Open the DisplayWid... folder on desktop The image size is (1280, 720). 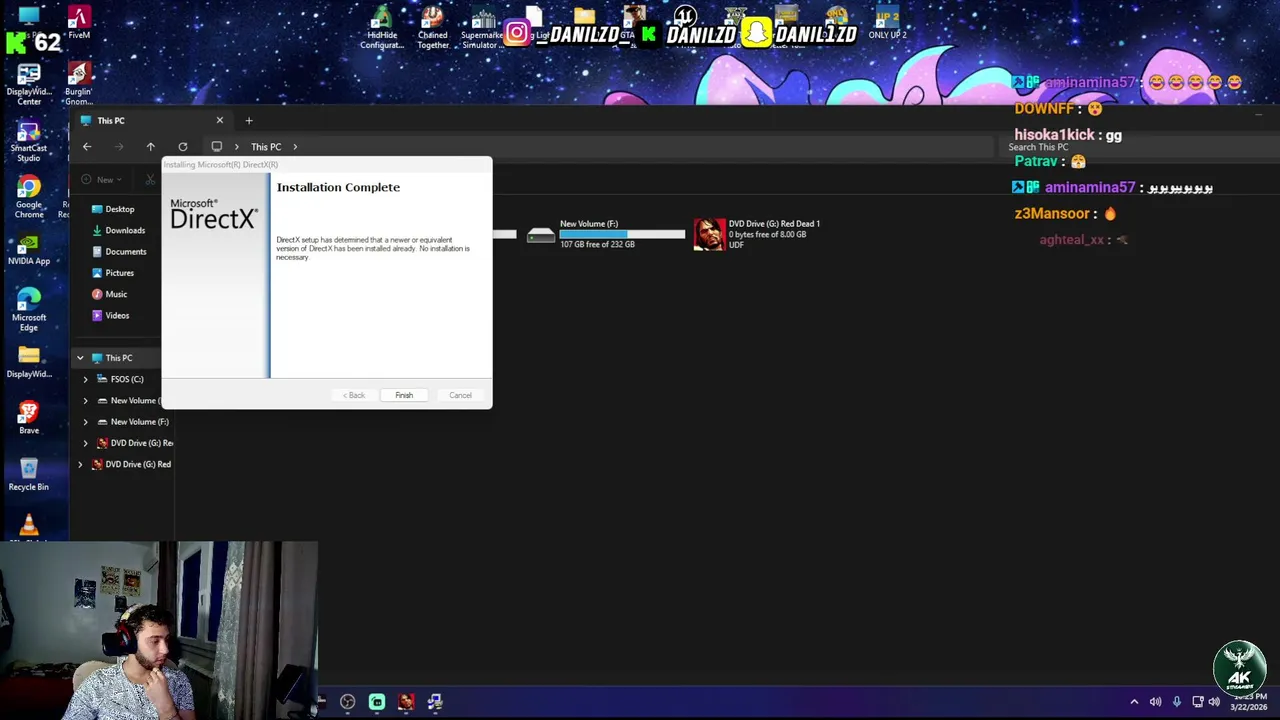29,362
